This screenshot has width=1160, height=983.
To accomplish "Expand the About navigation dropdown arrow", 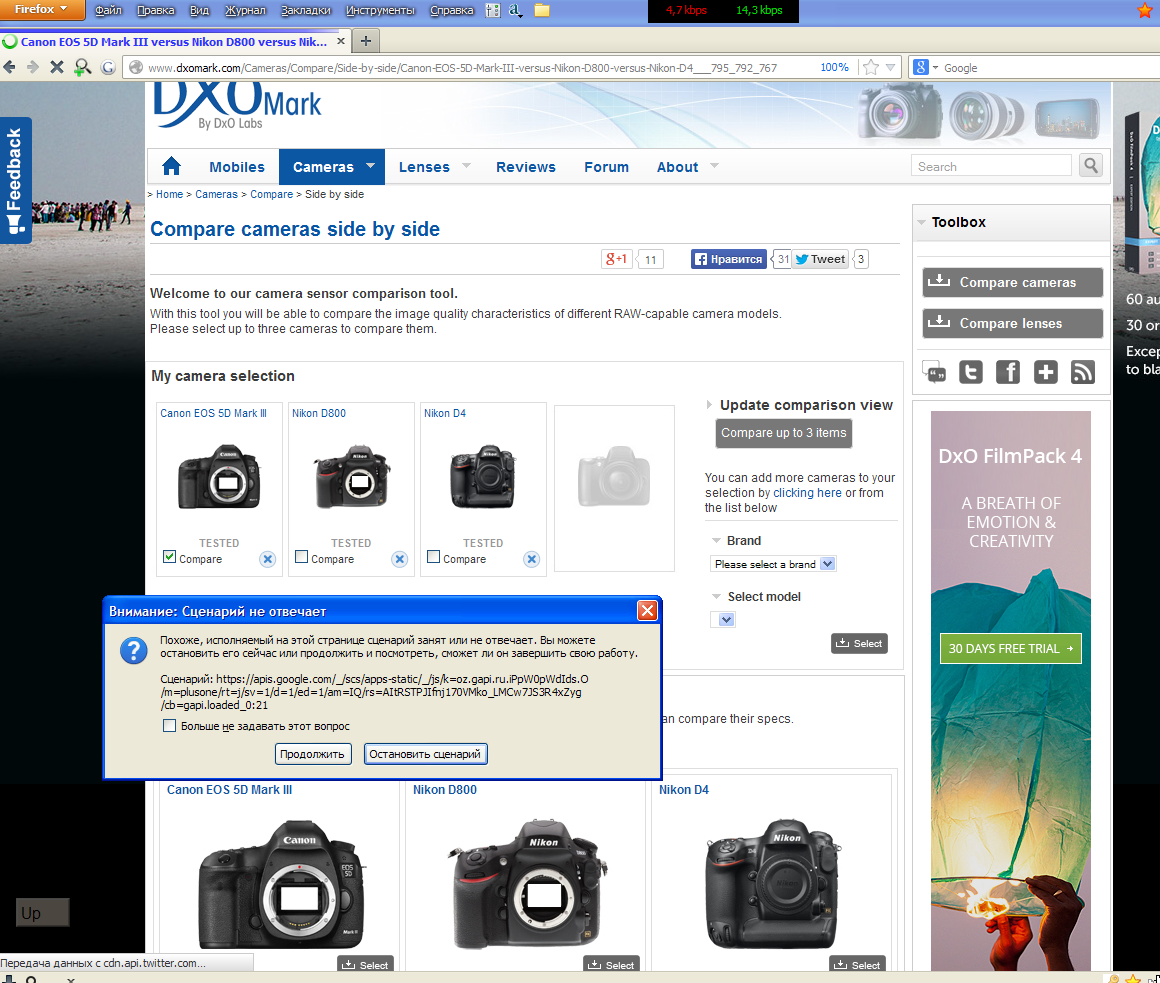I will 714,166.
